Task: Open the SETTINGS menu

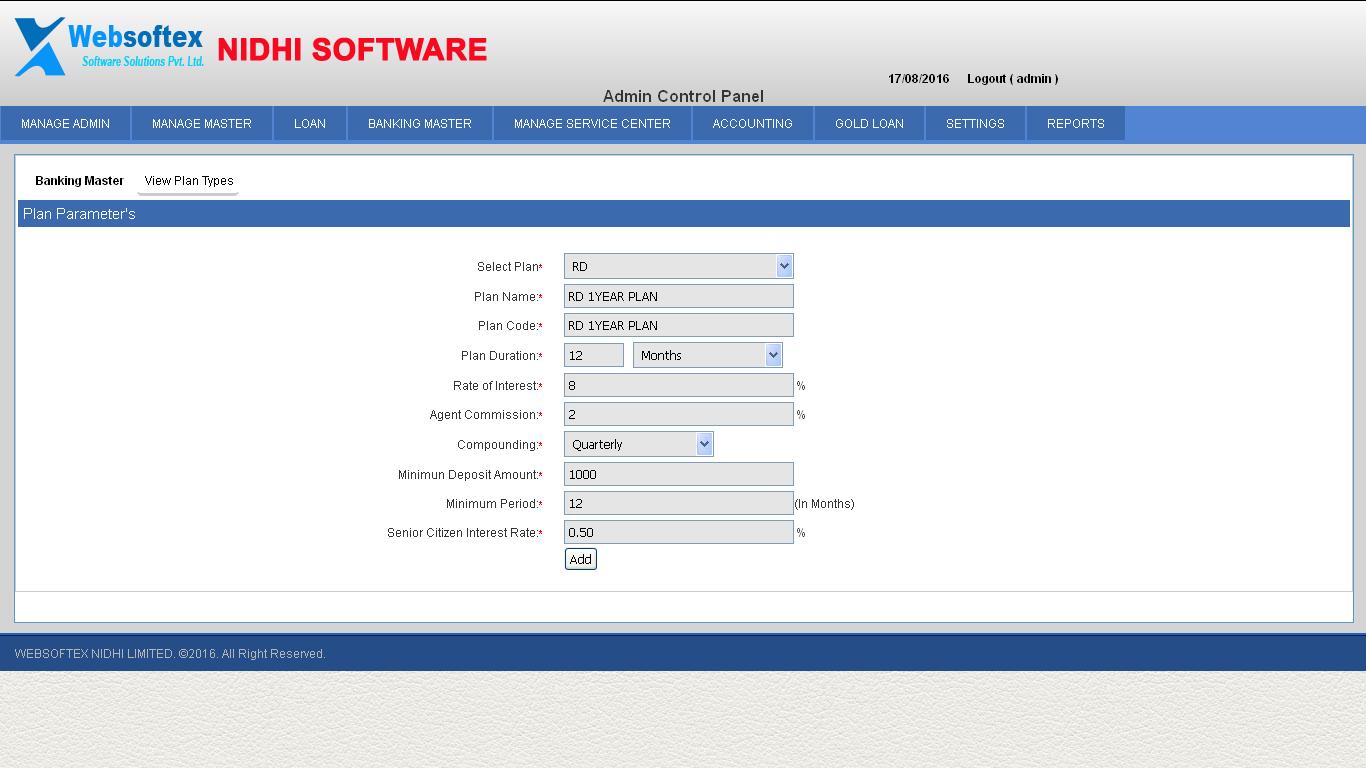Action: [975, 124]
